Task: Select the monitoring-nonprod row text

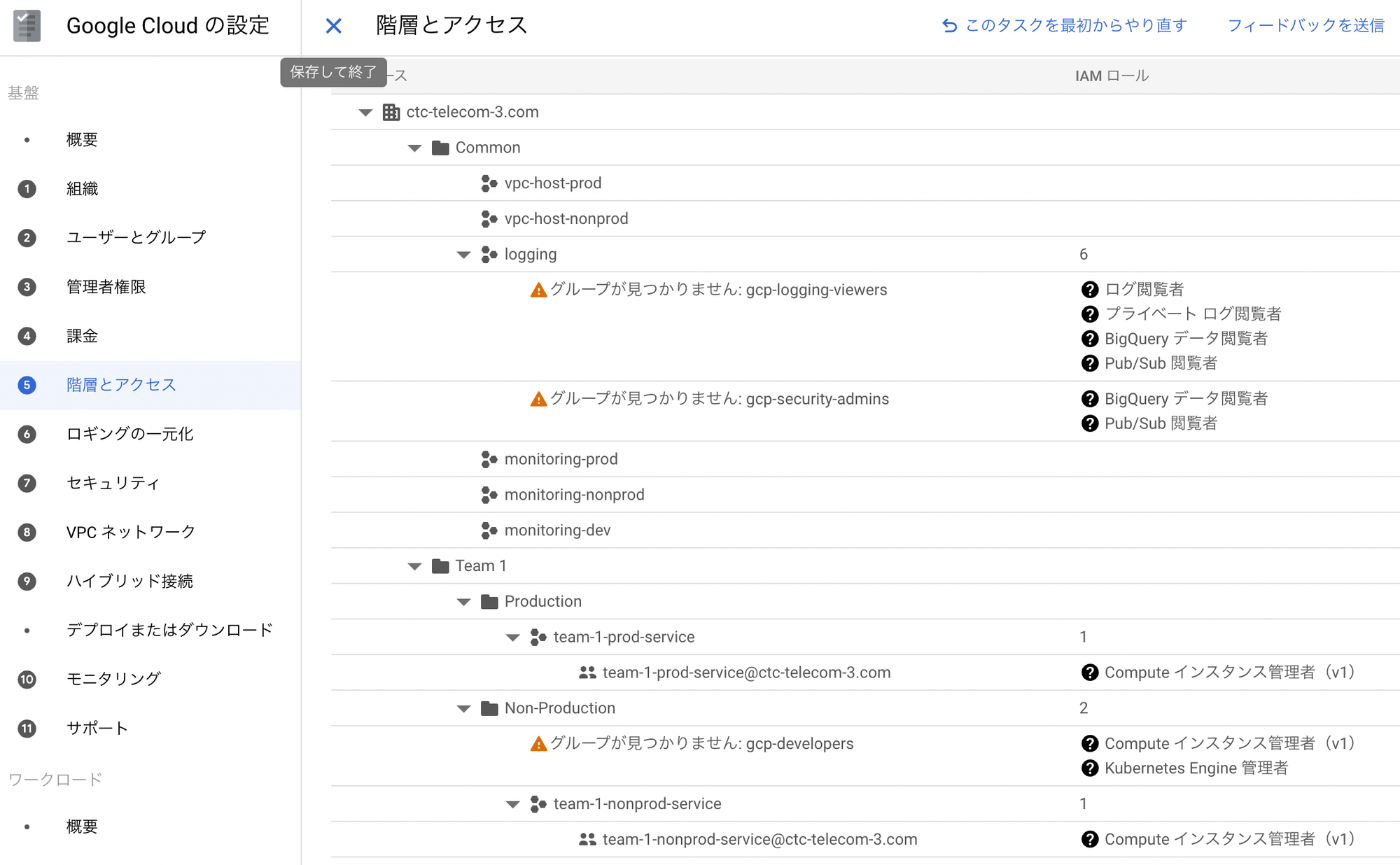Action: tap(575, 495)
